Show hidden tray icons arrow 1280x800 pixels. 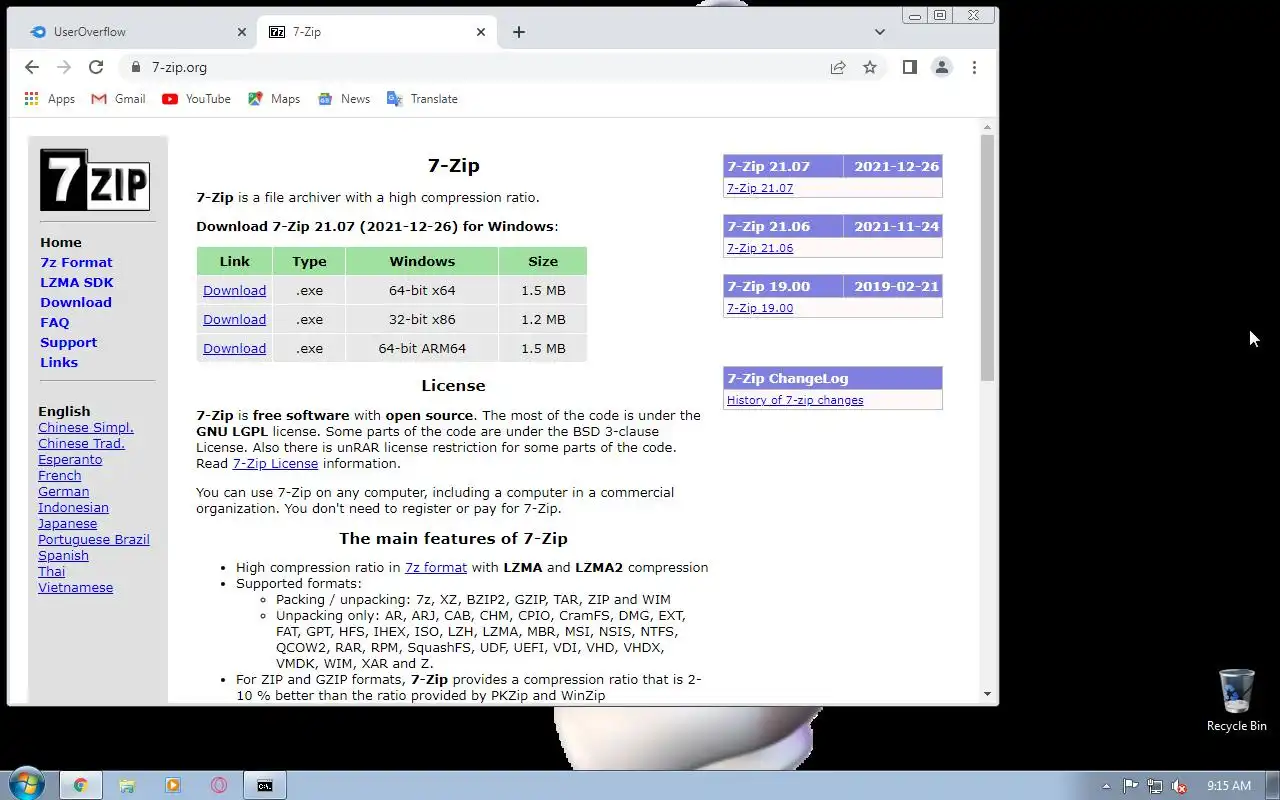(x=1106, y=786)
